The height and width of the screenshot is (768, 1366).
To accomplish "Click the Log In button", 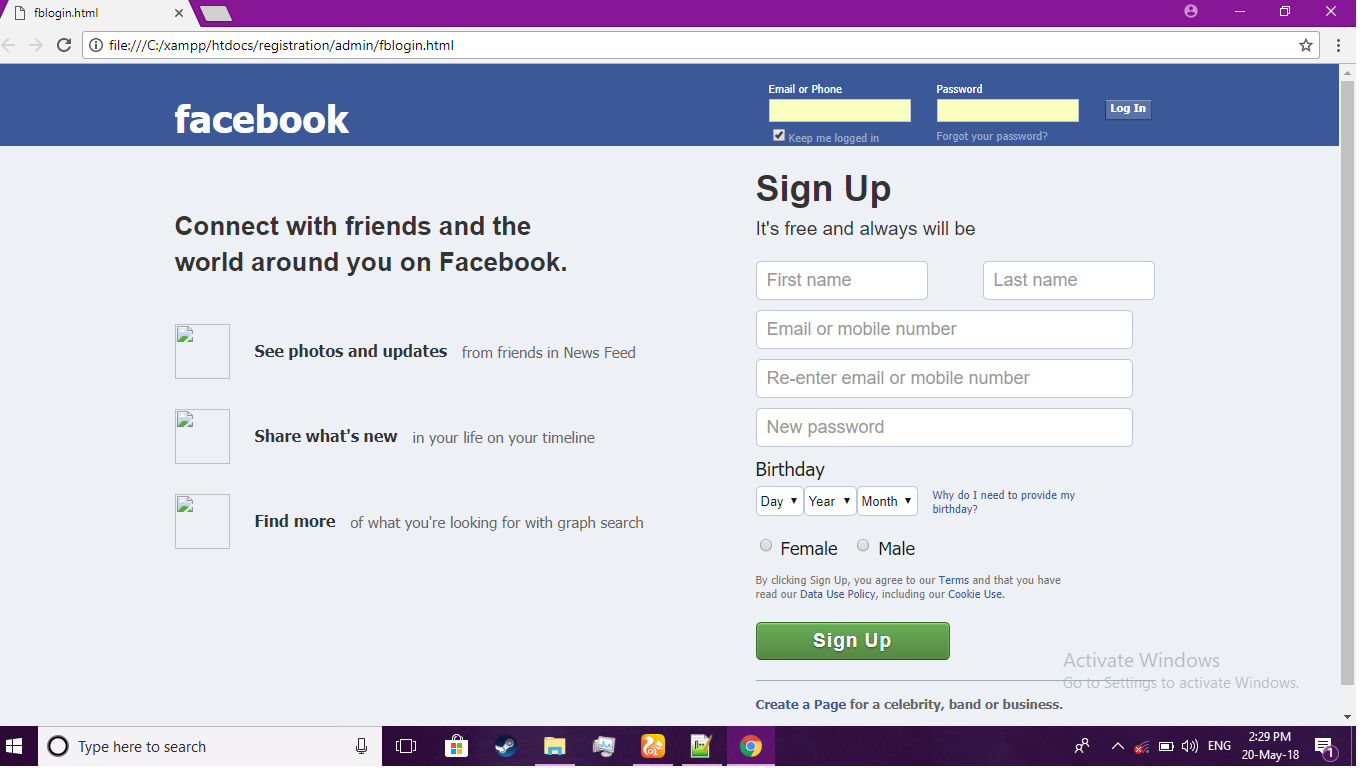I will (1128, 109).
